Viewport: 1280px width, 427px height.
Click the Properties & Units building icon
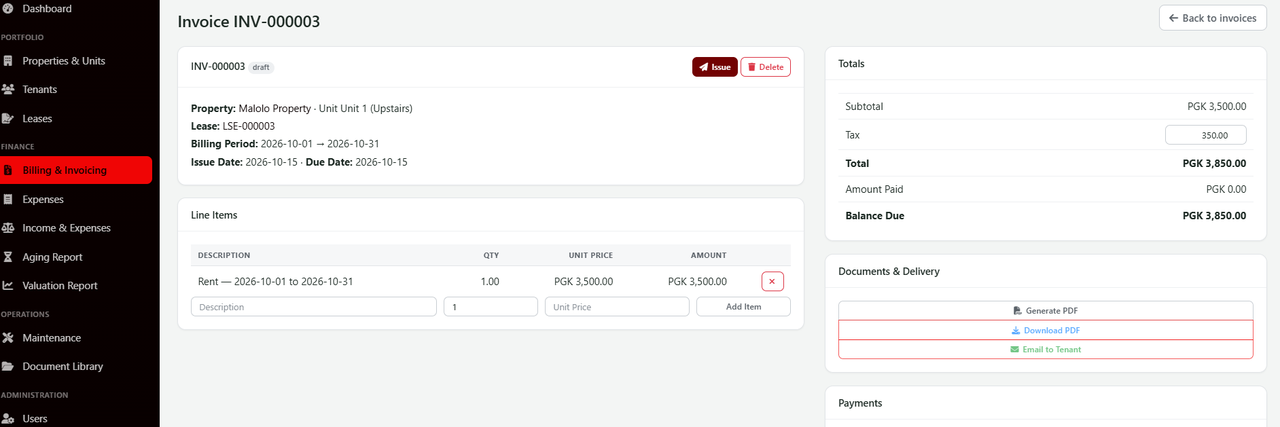coord(8,61)
